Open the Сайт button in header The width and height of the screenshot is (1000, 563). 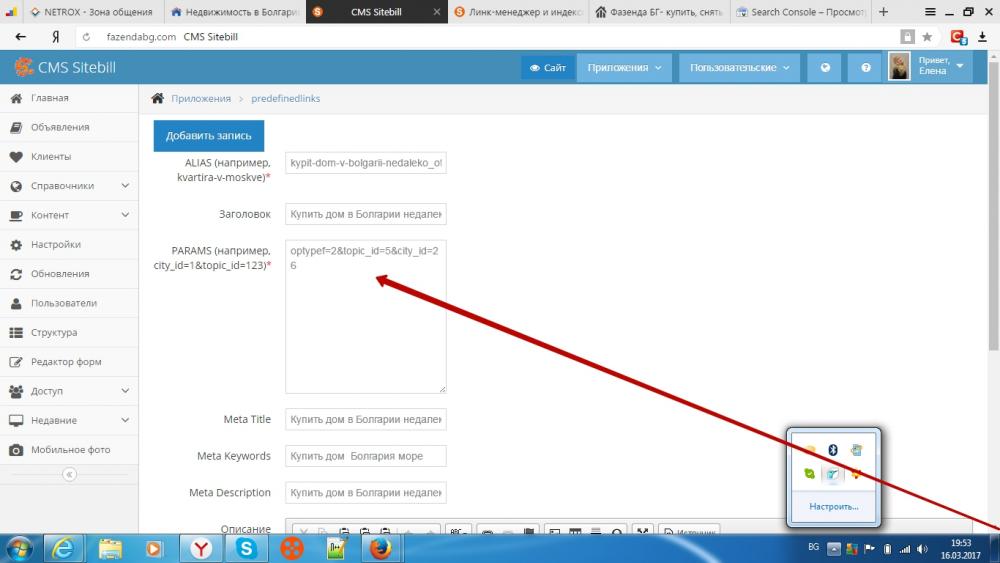coord(548,68)
